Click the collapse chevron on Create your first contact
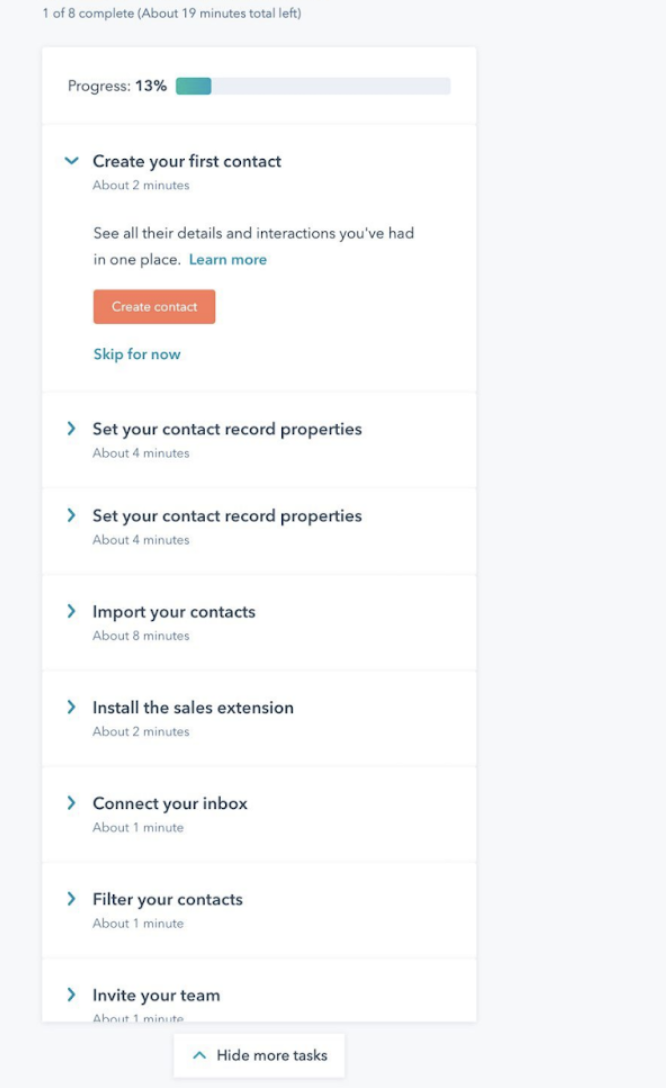666x1088 pixels. click(x=71, y=160)
